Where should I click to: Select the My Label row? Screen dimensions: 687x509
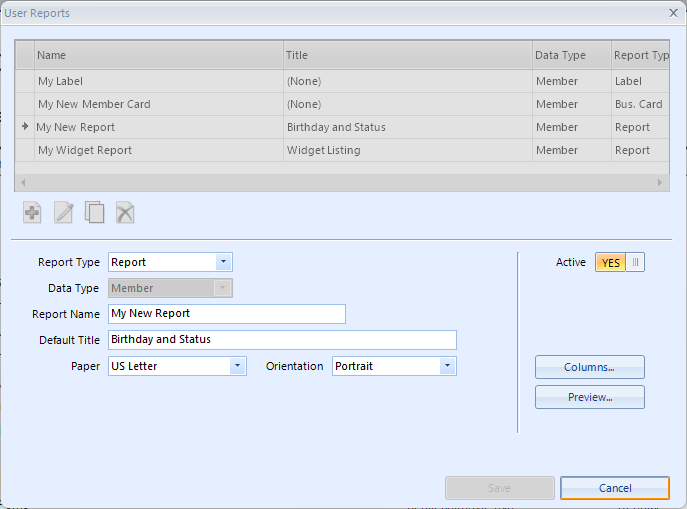point(342,81)
